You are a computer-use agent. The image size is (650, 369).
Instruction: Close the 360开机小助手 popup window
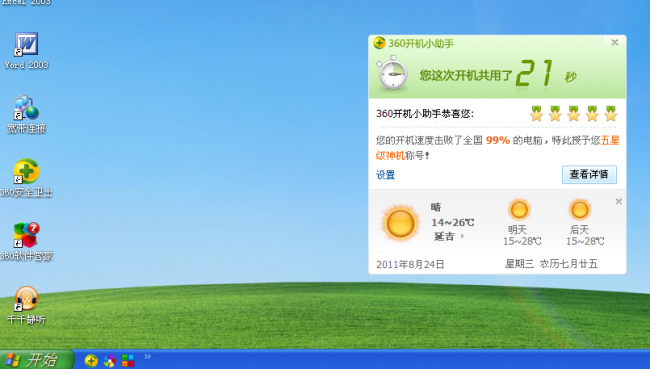(615, 42)
